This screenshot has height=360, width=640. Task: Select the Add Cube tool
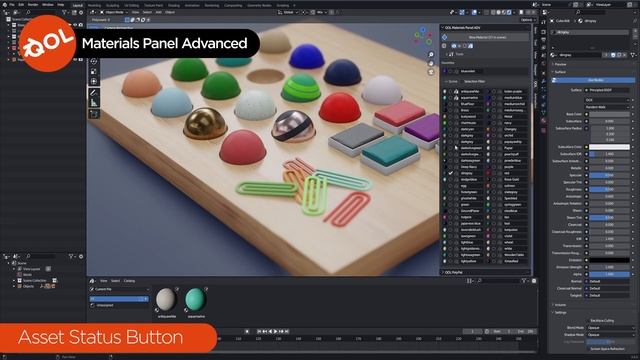(93, 113)
